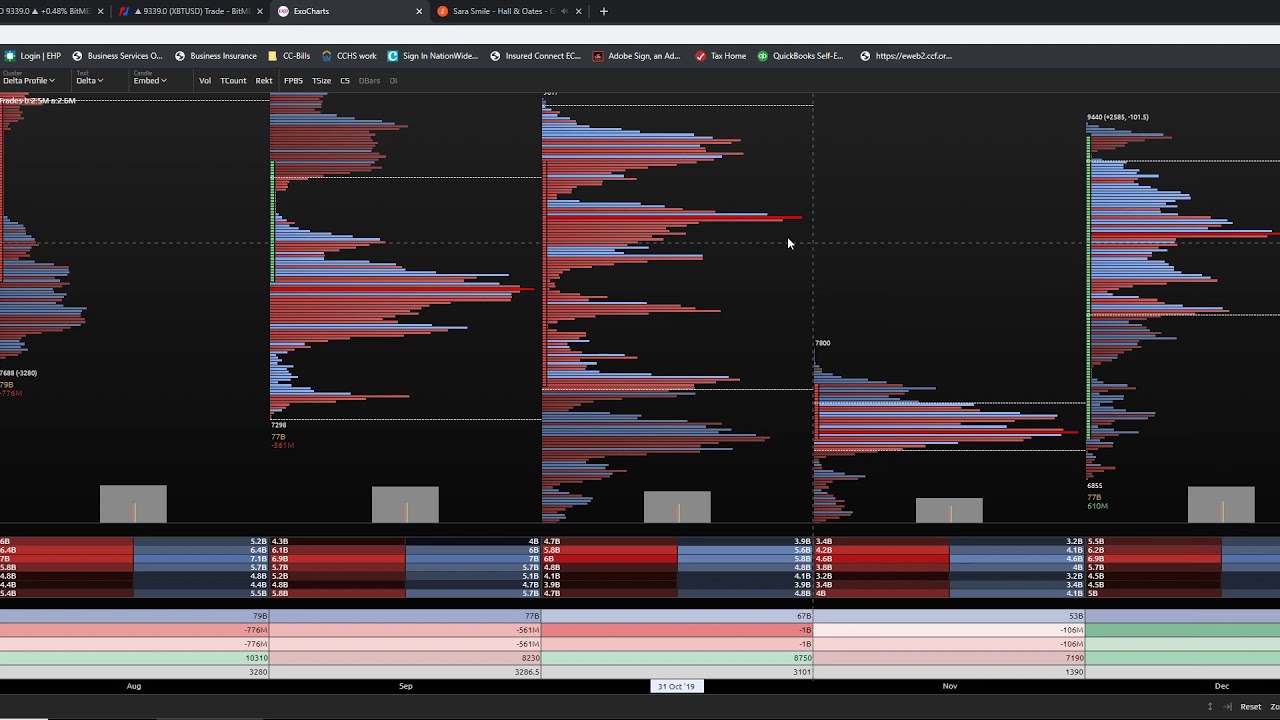
Task: Open a new browser tab
Action: click(603, 11)
